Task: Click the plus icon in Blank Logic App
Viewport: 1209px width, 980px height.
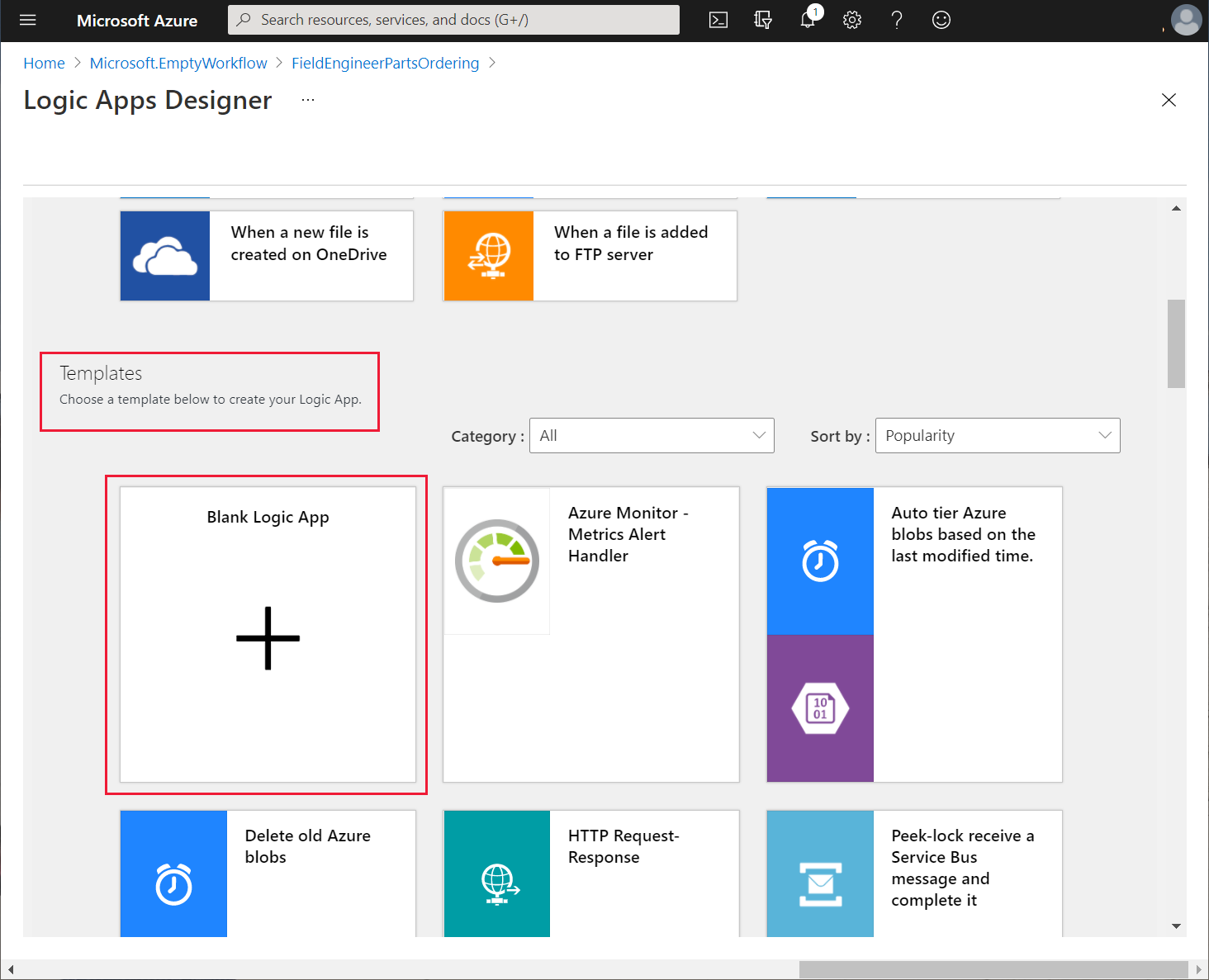Action: click(268, 638)
